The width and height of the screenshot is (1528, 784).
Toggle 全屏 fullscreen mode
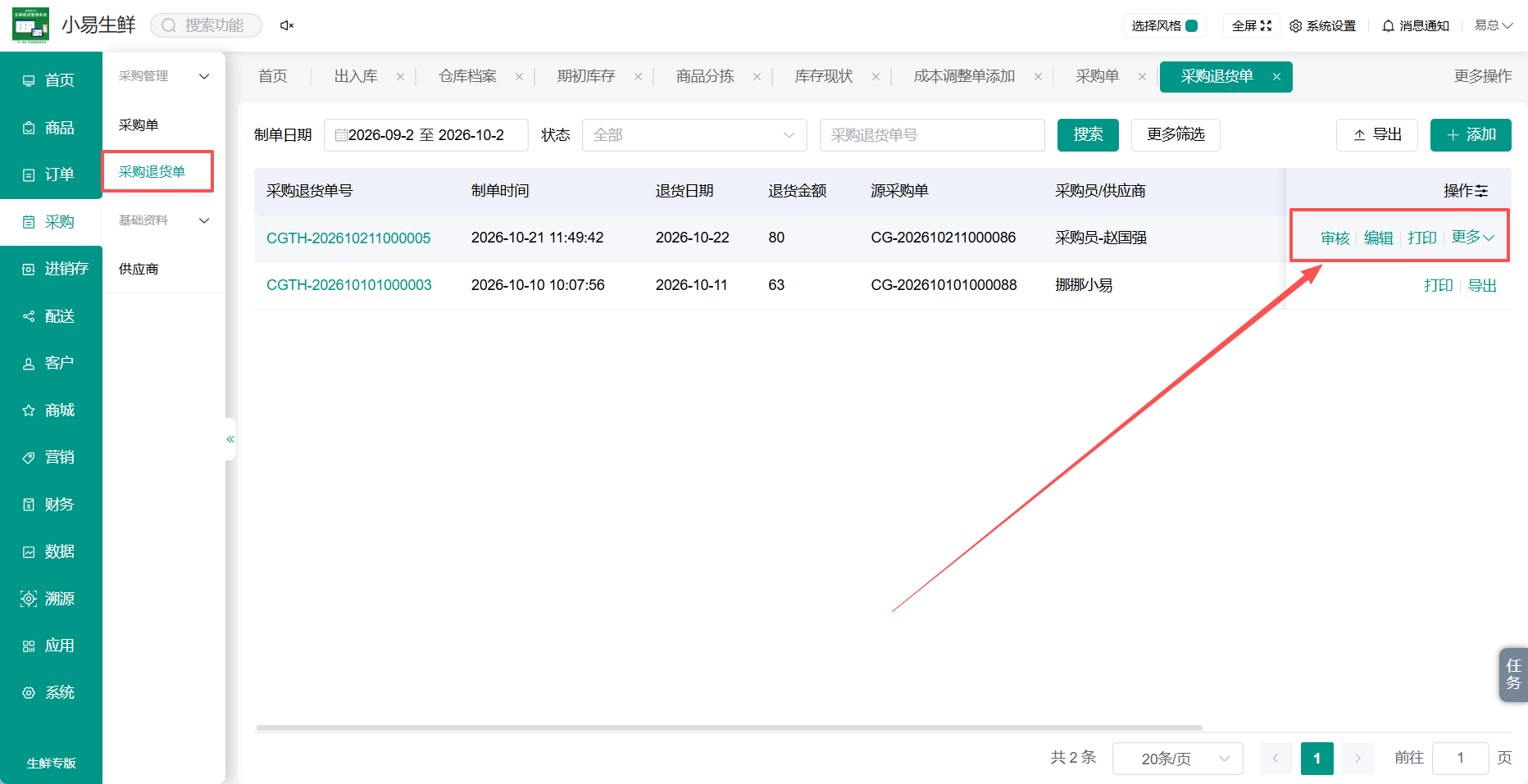coord(1252,26)
